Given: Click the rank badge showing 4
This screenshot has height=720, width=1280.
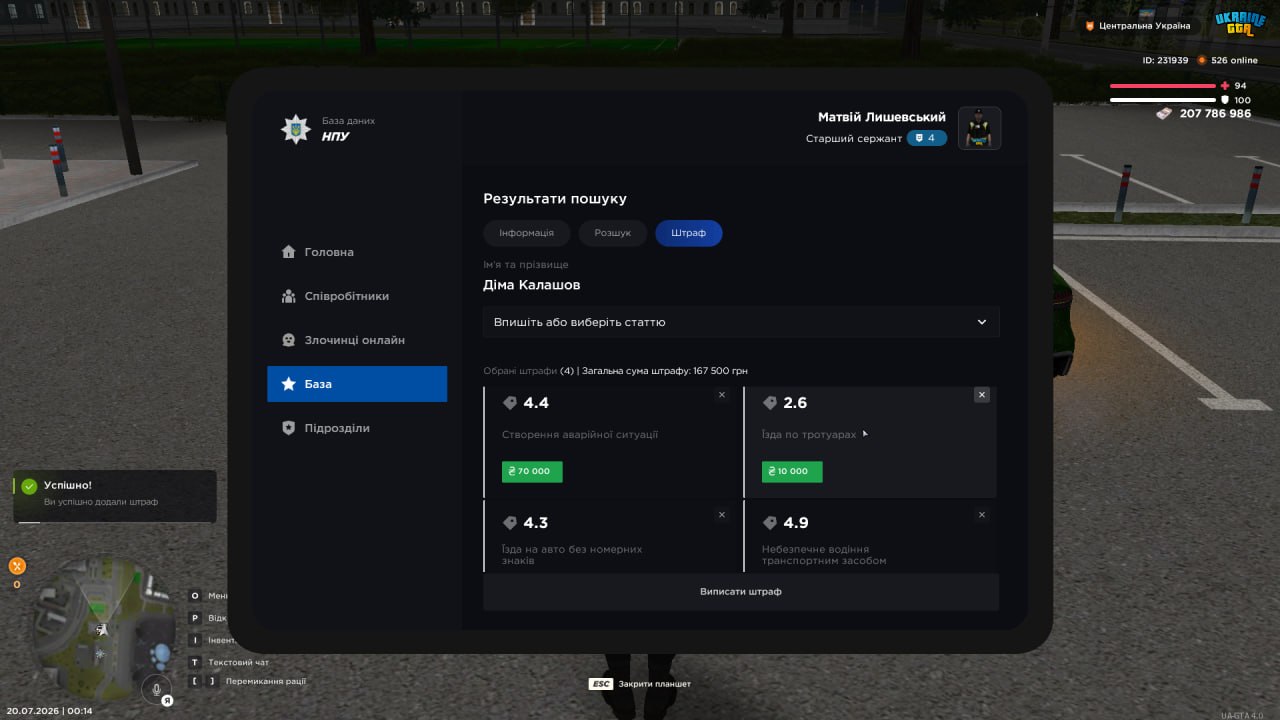Looking at the screenshot, I should pos(927,138).
